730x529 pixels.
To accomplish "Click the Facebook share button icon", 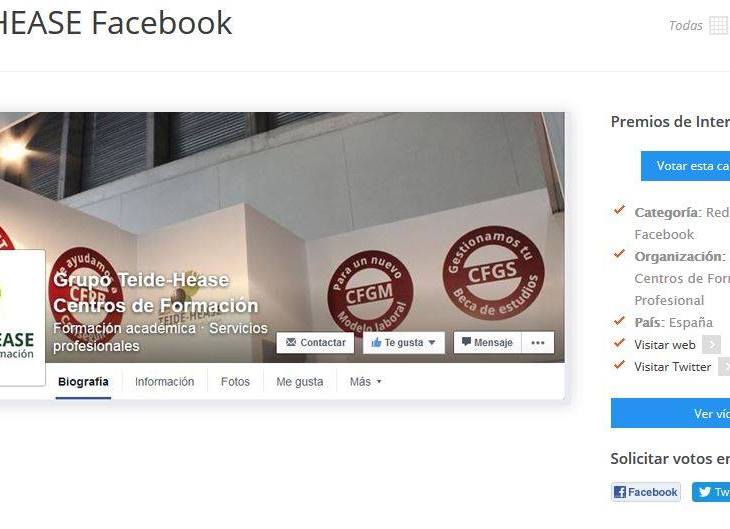I will click(x=620, y=492).
